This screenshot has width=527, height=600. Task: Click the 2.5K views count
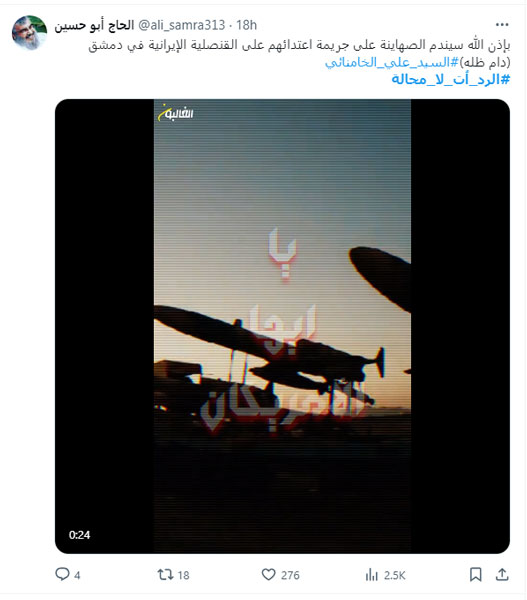click(x=394, y=575)
